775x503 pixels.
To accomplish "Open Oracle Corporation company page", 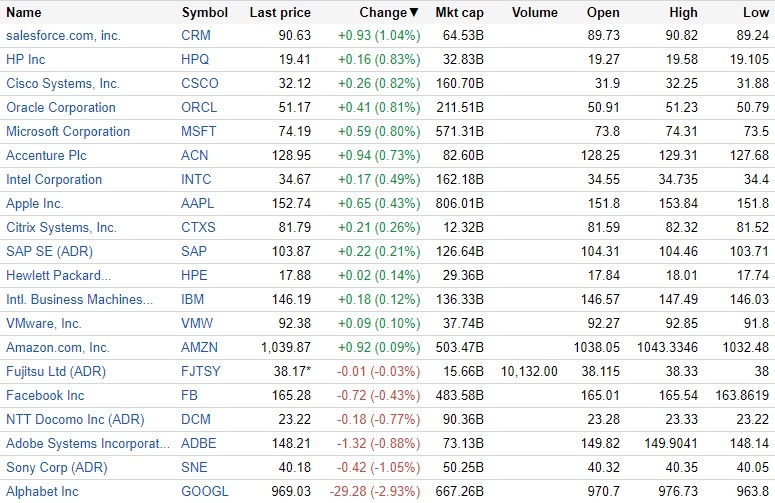I will point(61,108).
